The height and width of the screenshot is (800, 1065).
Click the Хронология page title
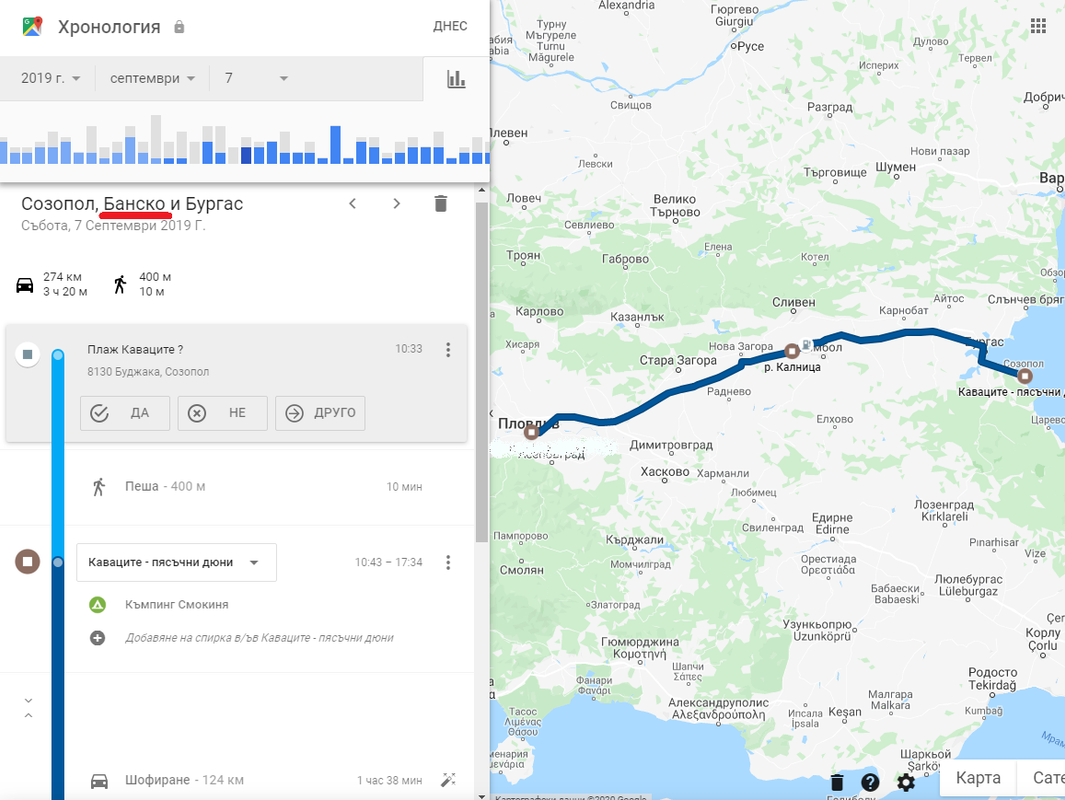(109, 27)
